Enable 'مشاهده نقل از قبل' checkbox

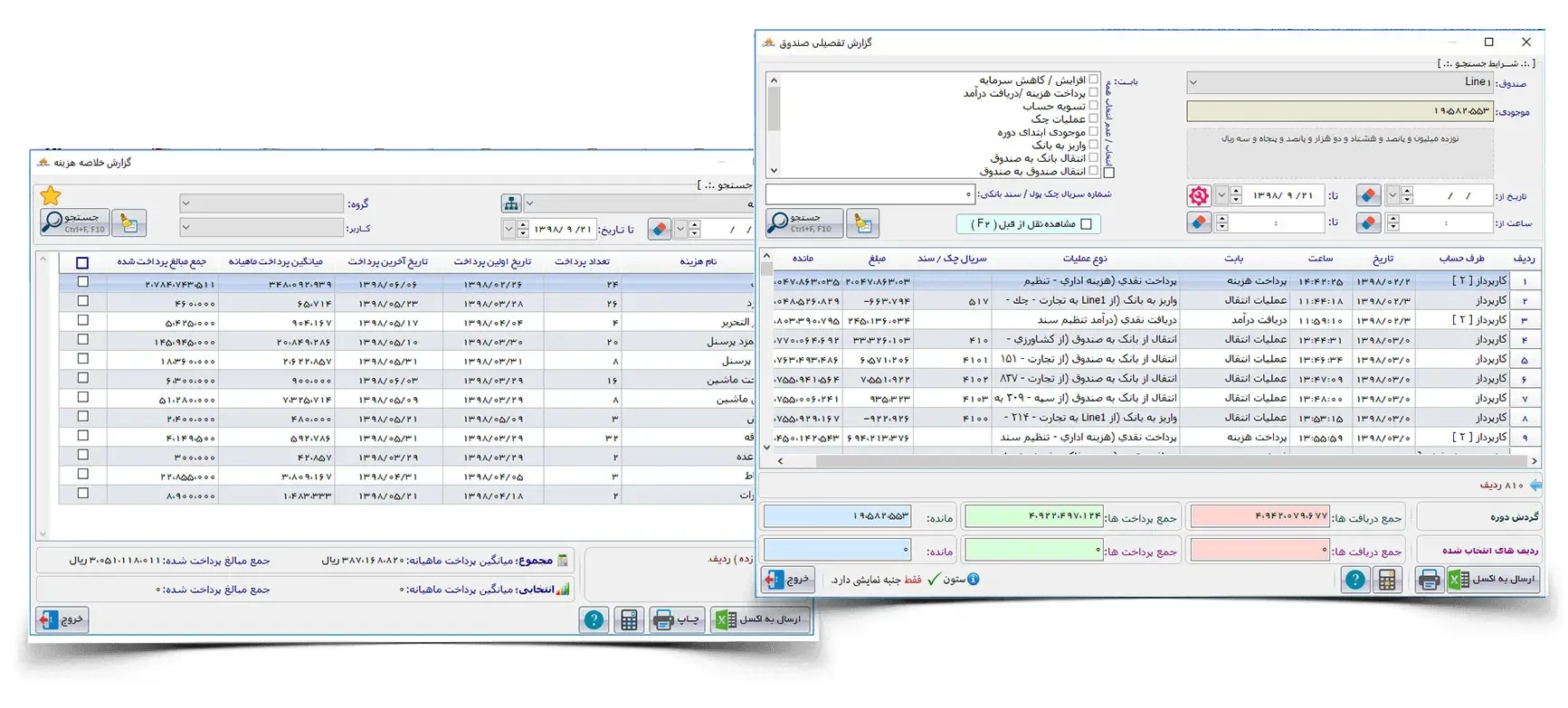point(1087,223)
